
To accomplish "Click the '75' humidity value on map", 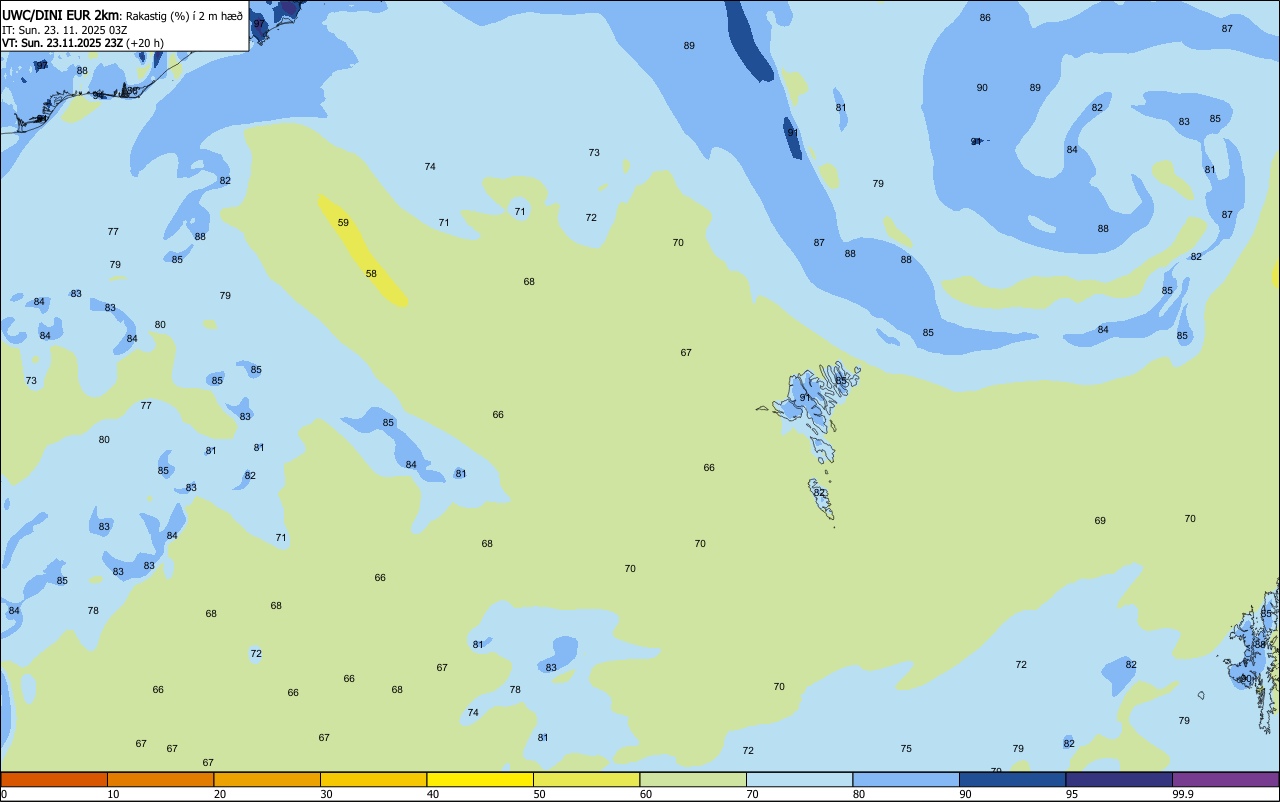I will [x=906, y=749].
